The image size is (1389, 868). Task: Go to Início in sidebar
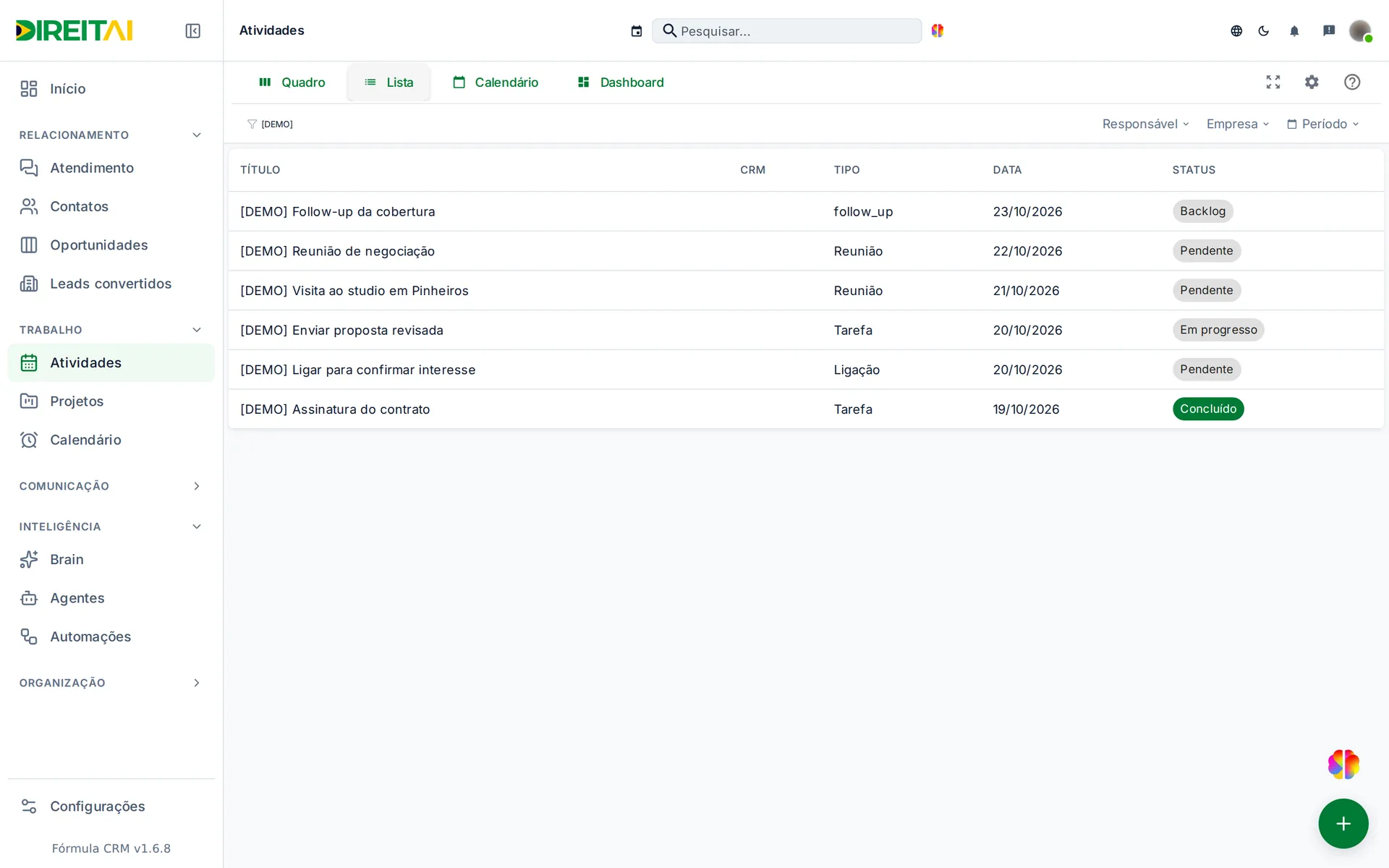[x=111, y=88]
